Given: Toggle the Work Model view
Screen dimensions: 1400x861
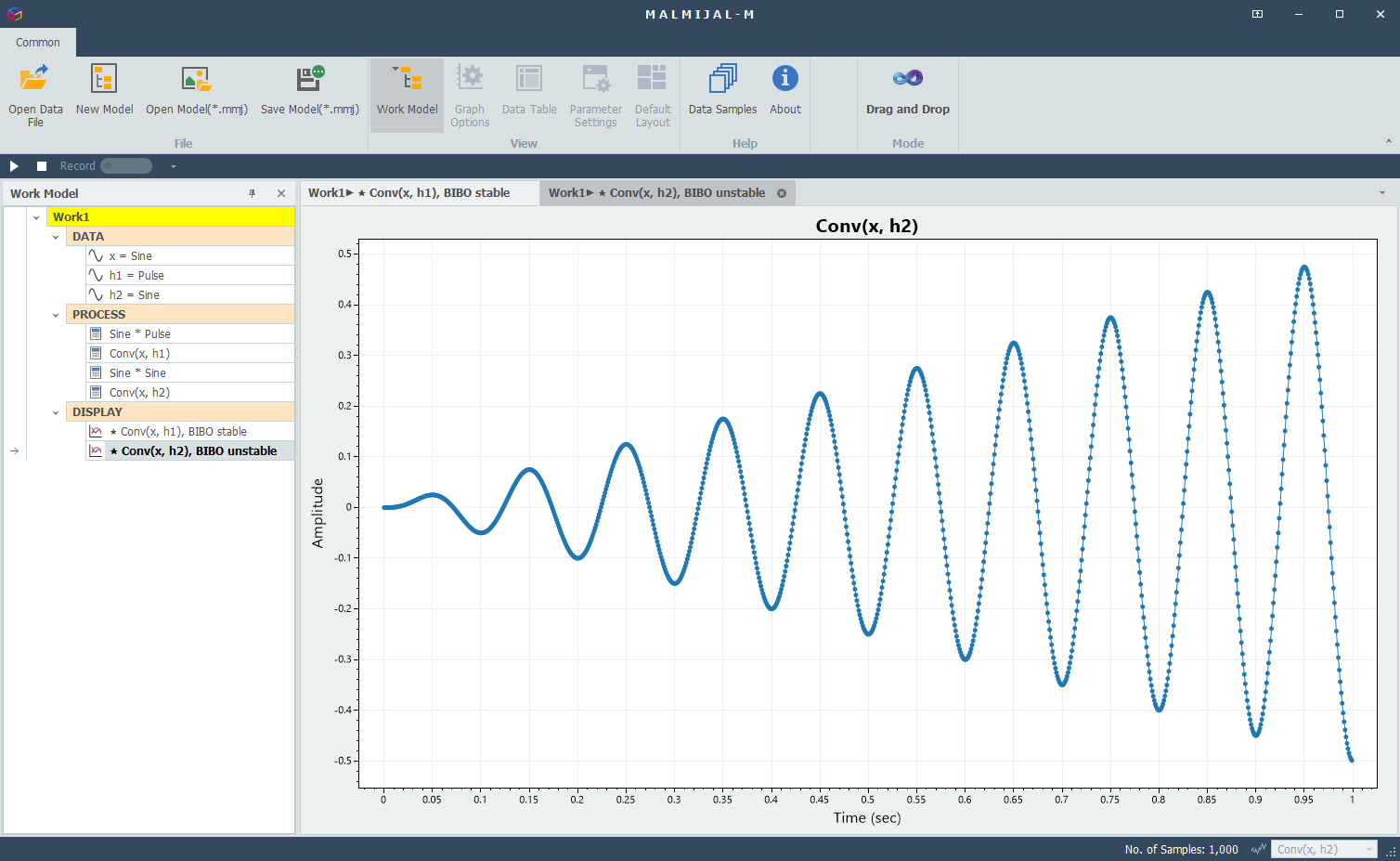Looking at the screenshot, I should tap(407, 96).
